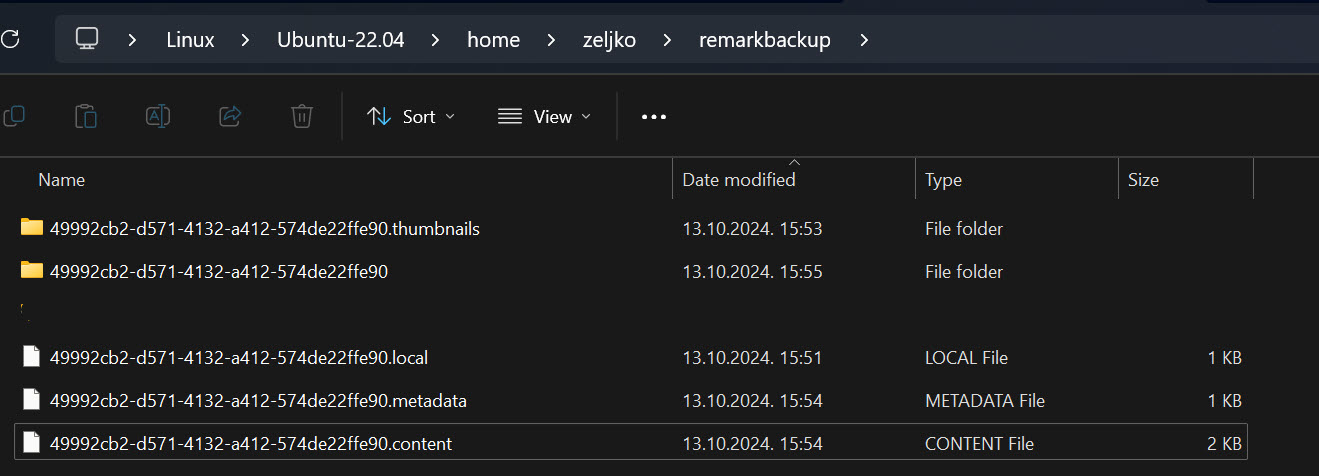
Task: Click the Share toolbar icon
Action: pos(230,117)
